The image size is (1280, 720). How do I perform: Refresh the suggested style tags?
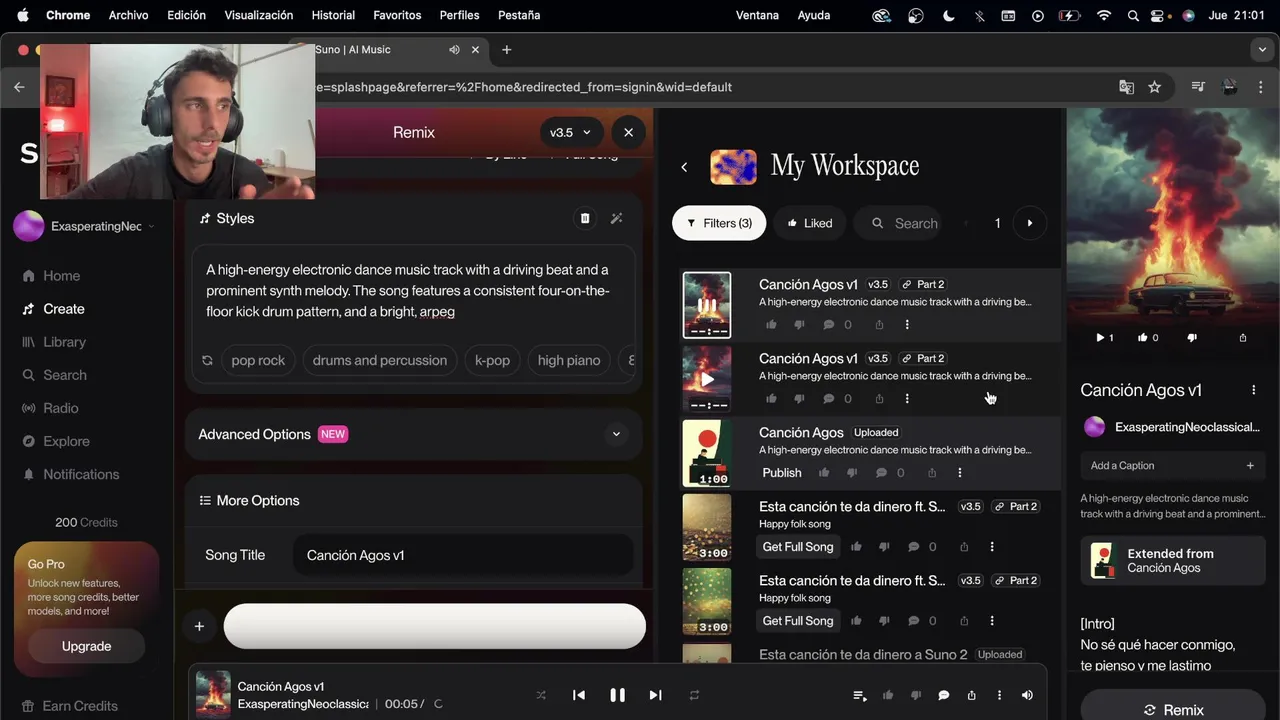pos(207,360)
